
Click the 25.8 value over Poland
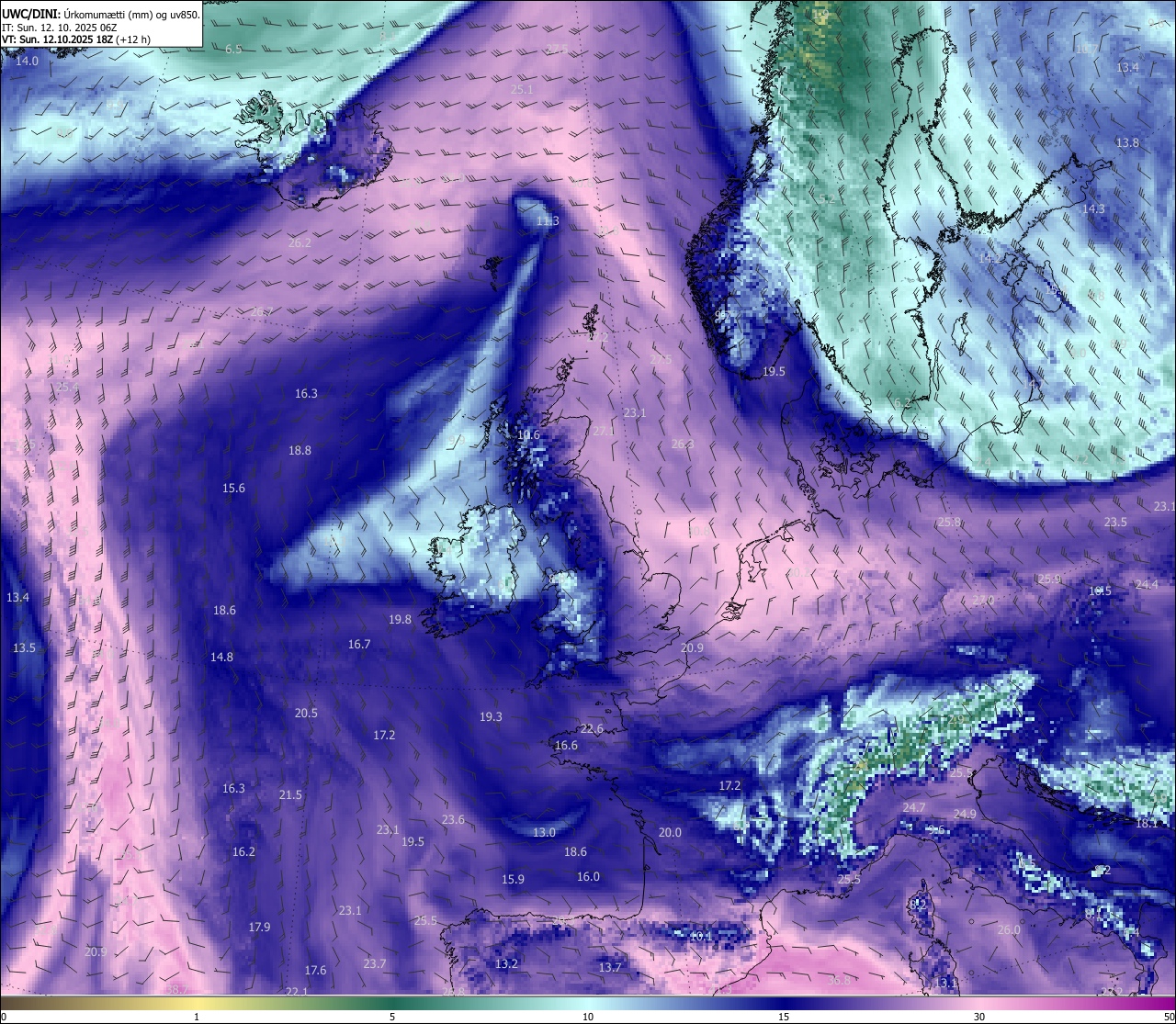949,522
